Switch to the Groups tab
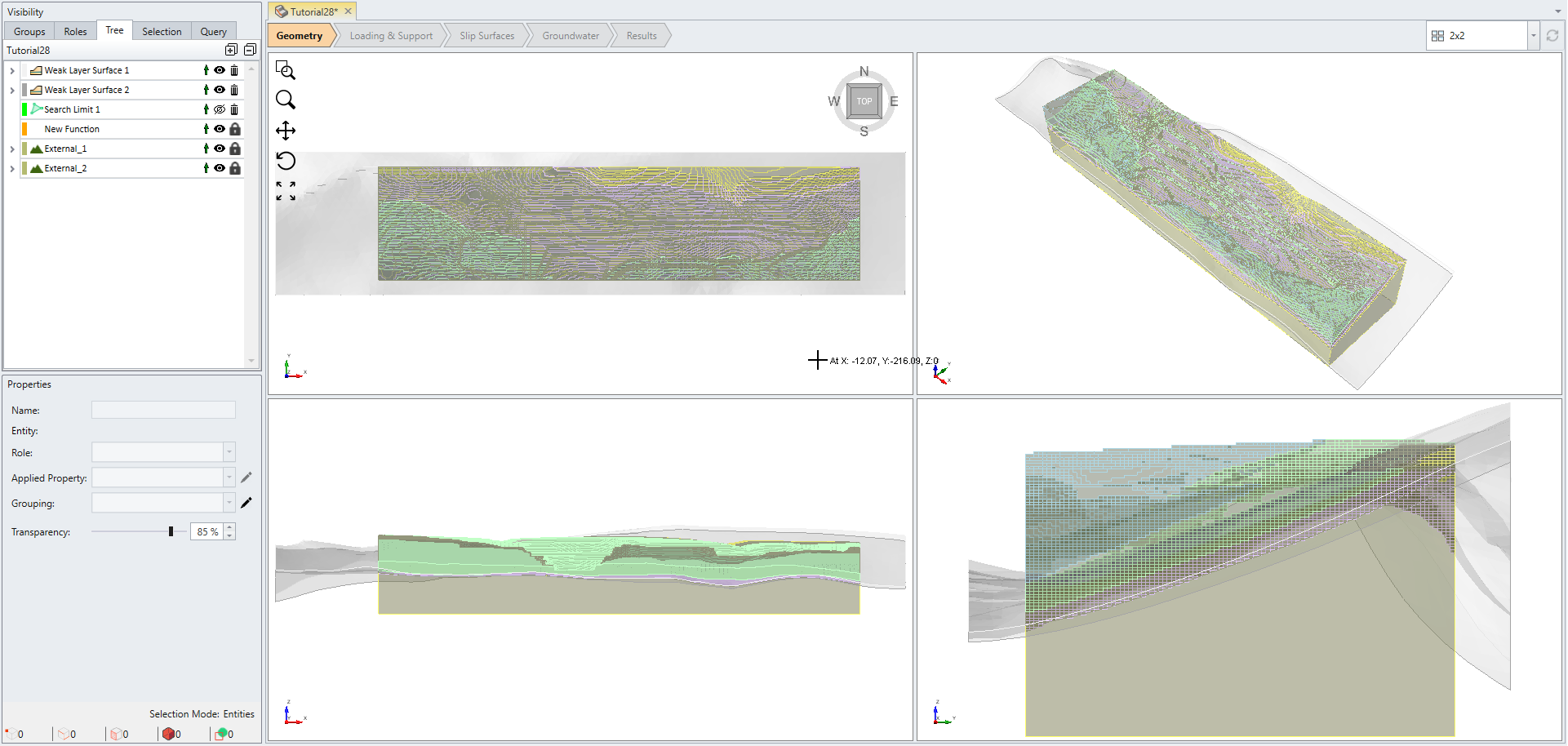This screenshot has height=746, width=1568. 29,32
